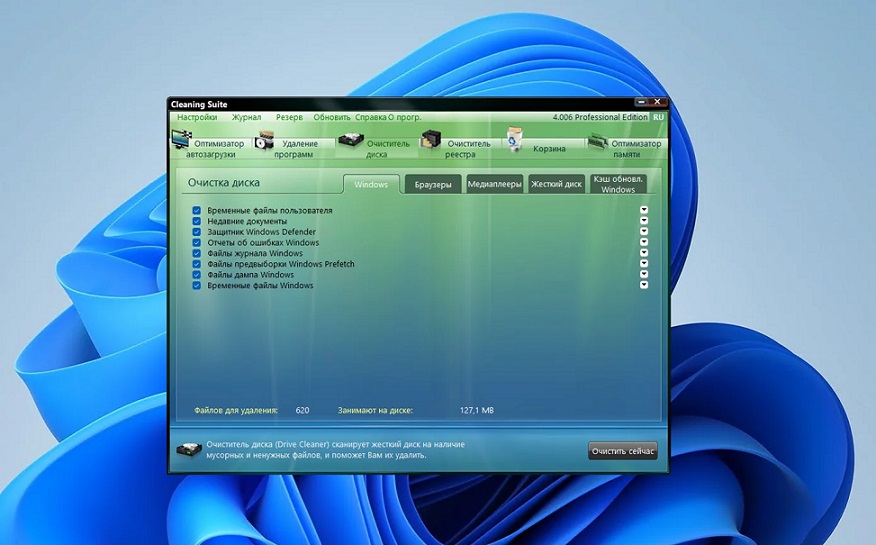This screenshot has height=545, width=876.
Task: Toggle the Защитник Windows Defender checkbox
Action: tap(197, 232)
